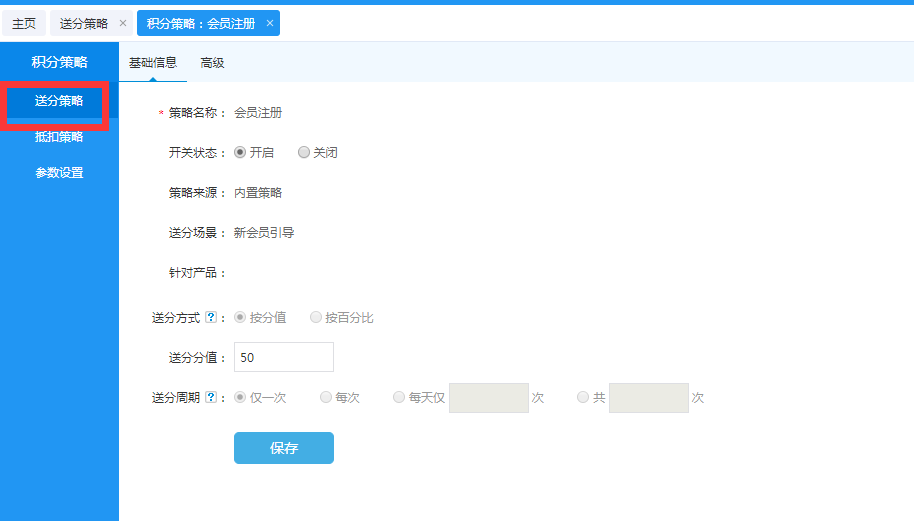The width and height of the screenshot is (914, 521).
Task: Select 送分策略 in the left sidebar
Action: pyautogui.click(x=59, y=101)
